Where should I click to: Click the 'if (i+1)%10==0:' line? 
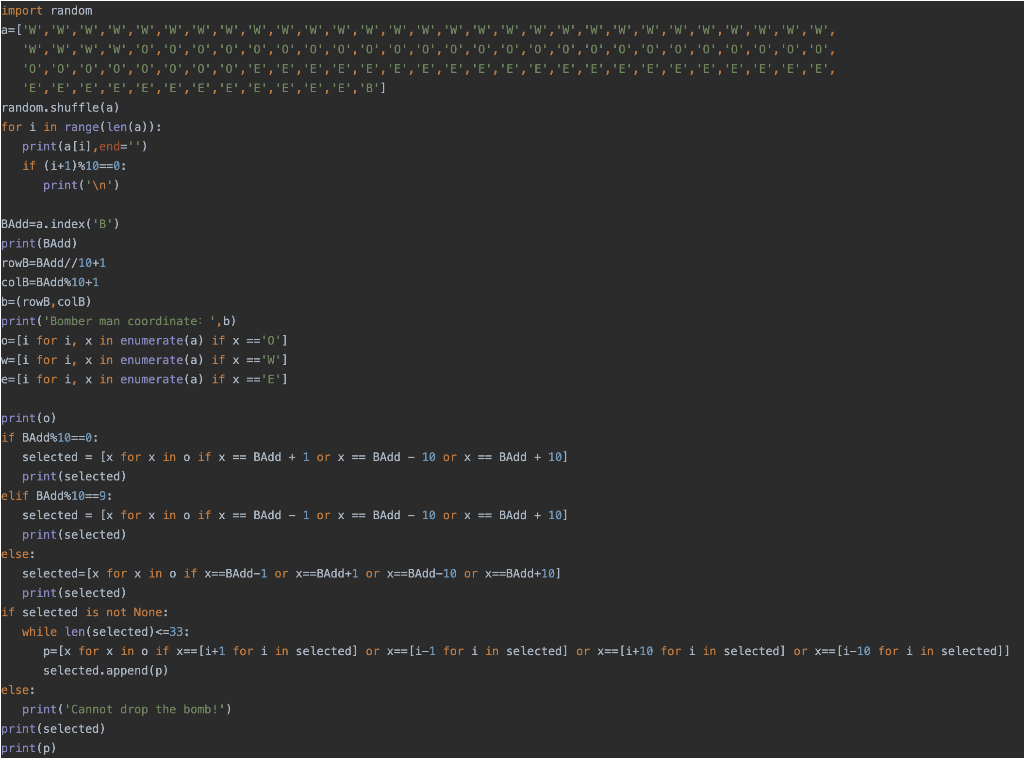[74, 165]
